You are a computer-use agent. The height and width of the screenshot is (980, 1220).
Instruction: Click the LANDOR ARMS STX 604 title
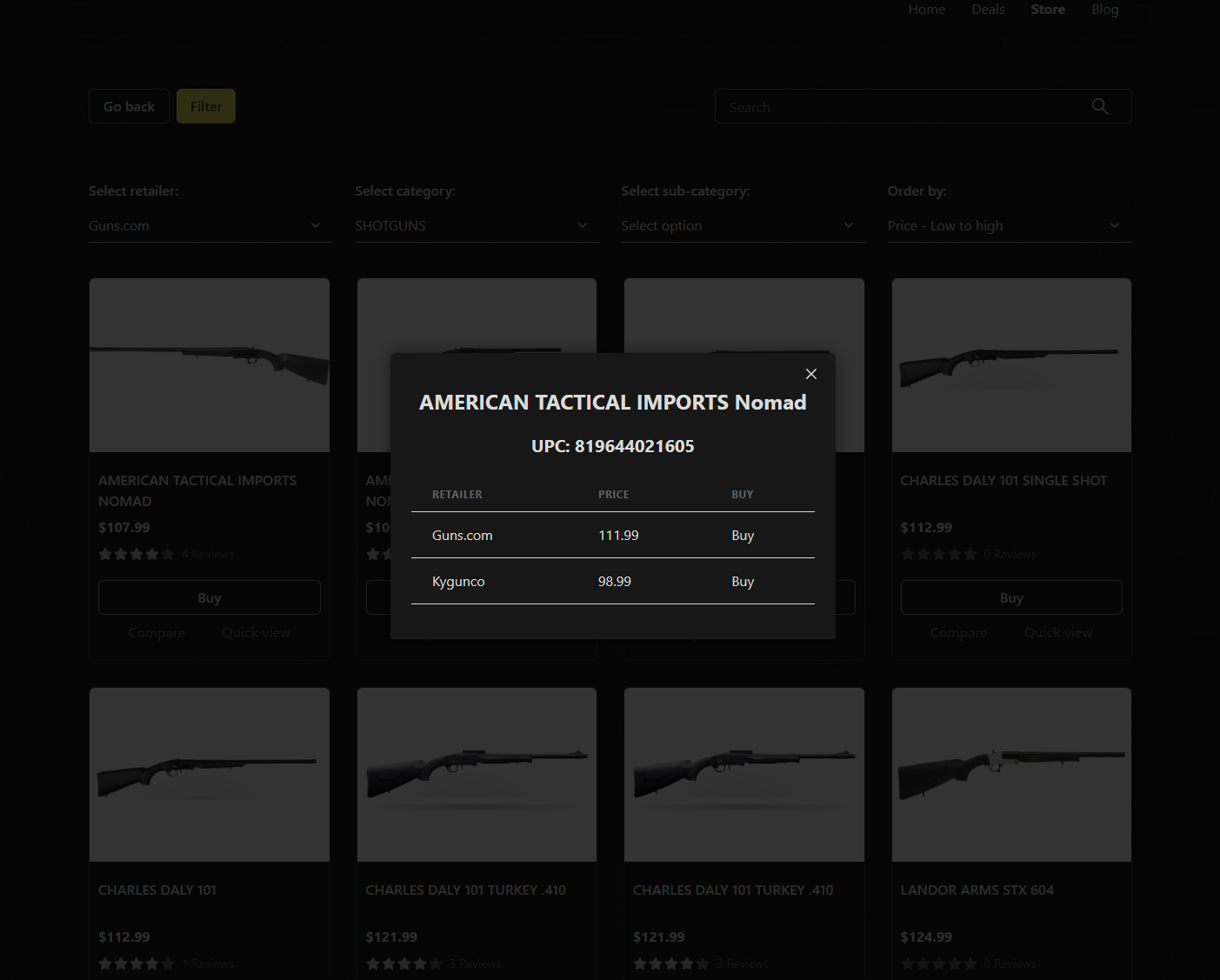(x=977, y=890)
